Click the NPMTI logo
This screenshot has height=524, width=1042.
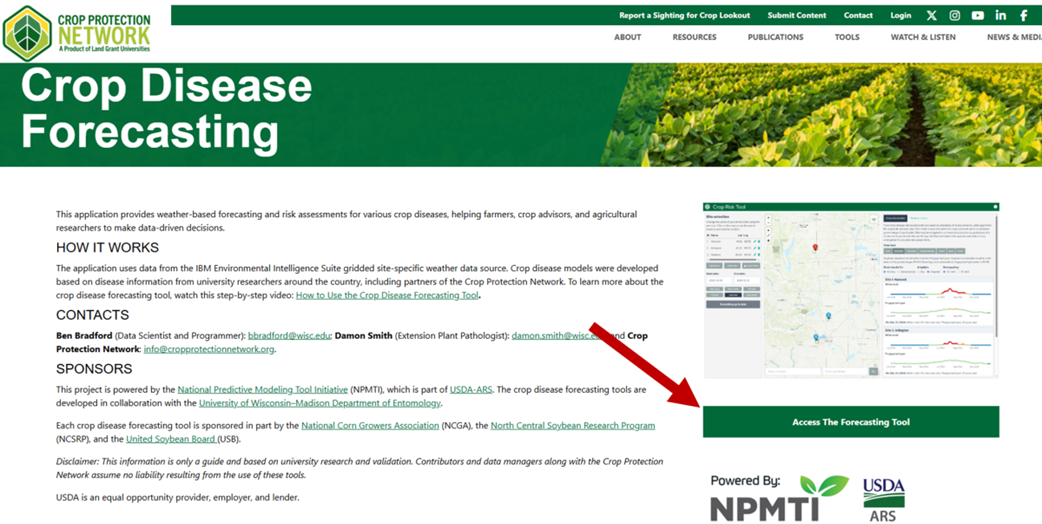tap(779, 499)
